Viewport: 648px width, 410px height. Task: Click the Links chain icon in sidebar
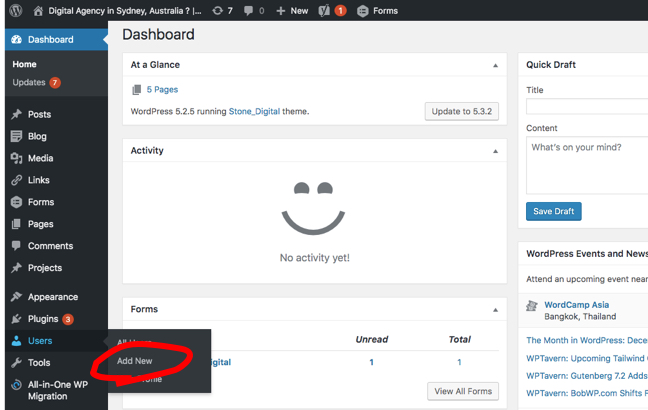[x=17, y=180]
